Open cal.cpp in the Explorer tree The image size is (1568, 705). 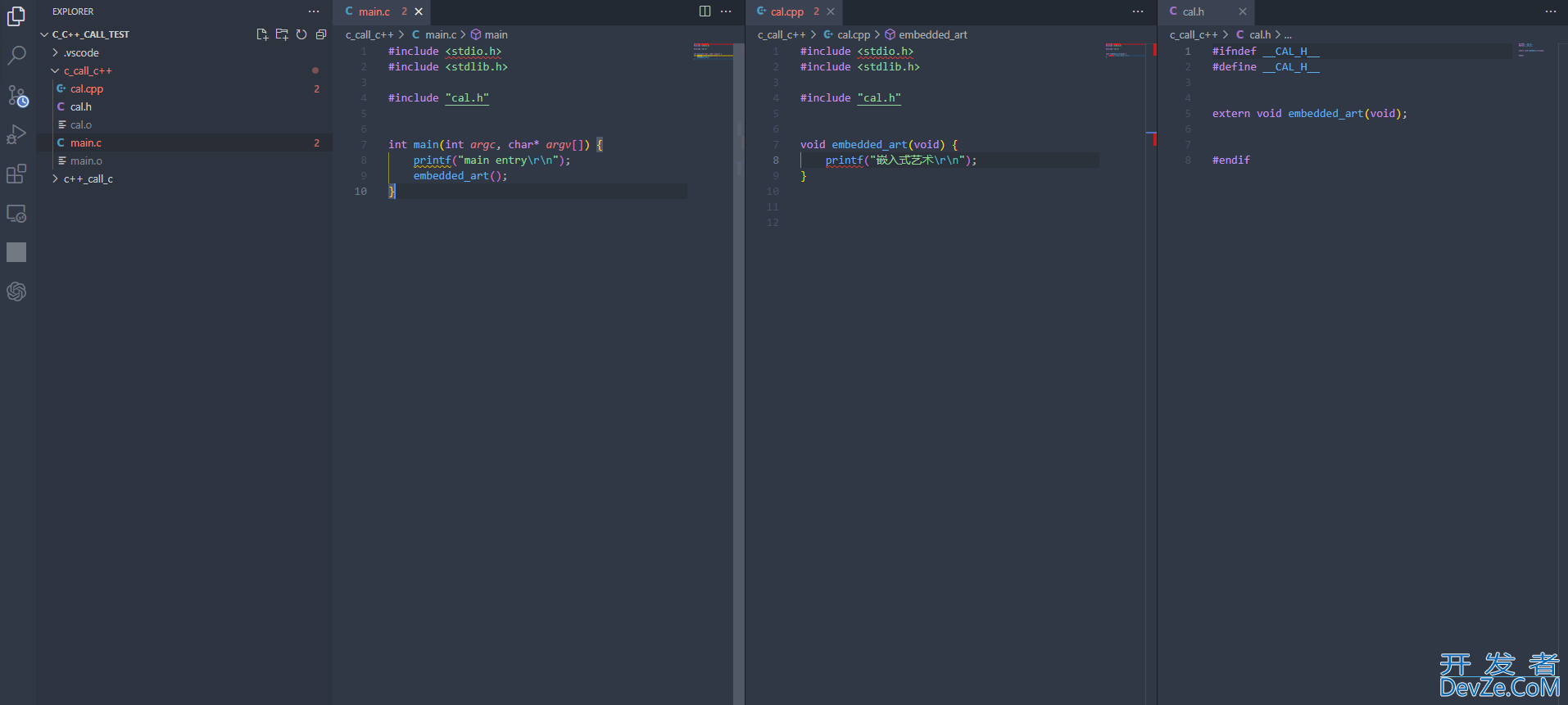(184, 88)
